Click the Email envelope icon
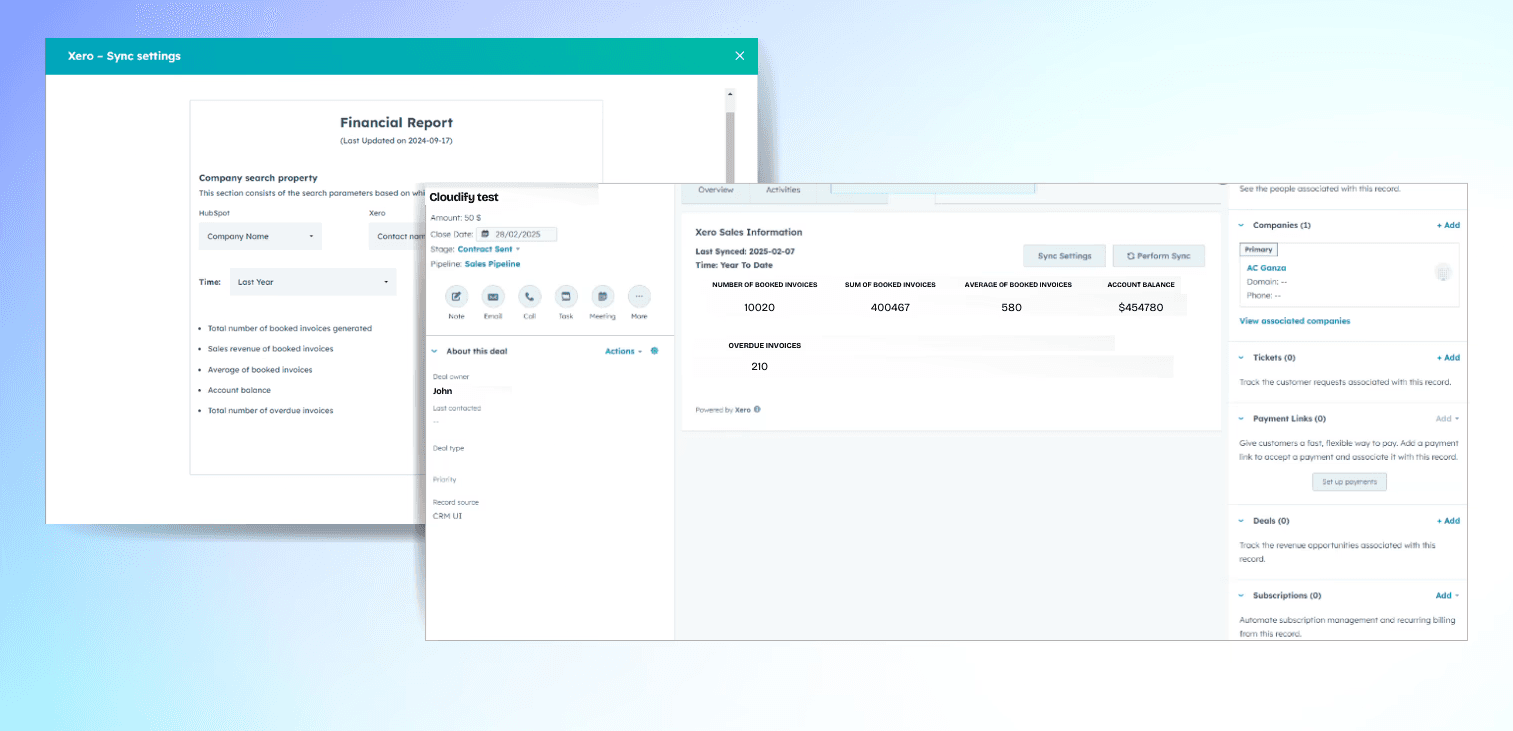 click(493, 296)
